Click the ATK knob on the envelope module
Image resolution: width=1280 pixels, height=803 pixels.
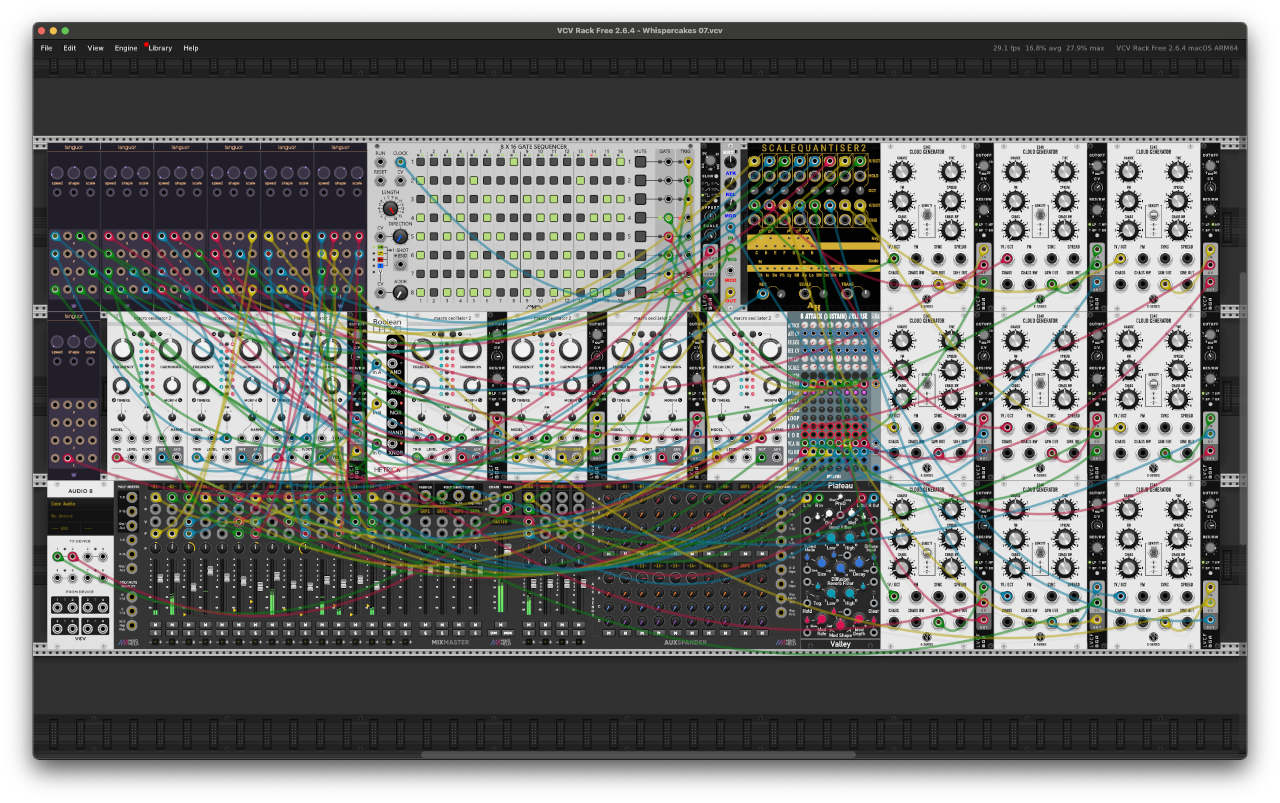(731, 162)
